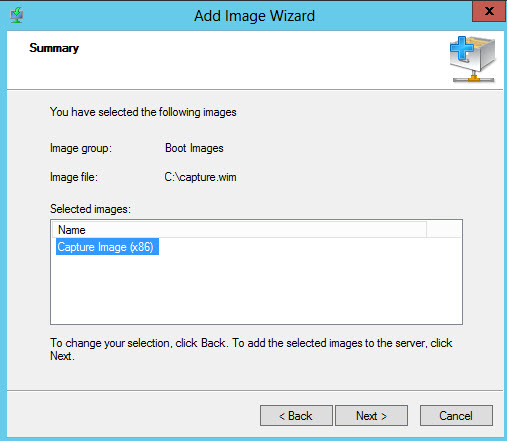Go back with the Back button
The height and width of the screenshot is (441, 507).
pyautogui.click(x=296, y=415)
